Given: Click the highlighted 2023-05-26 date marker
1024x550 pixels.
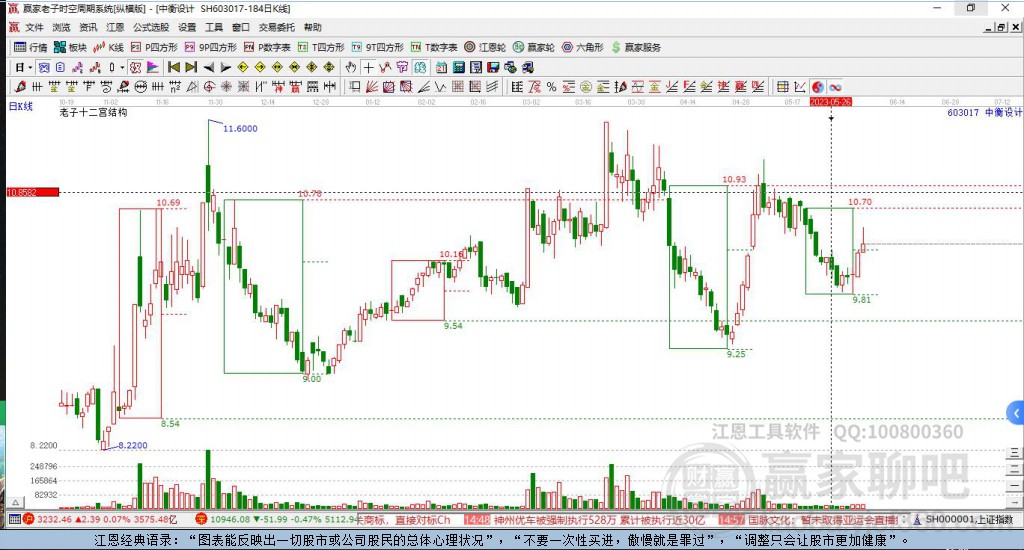Looking at the screenshot, I should (x=831, y=102).
